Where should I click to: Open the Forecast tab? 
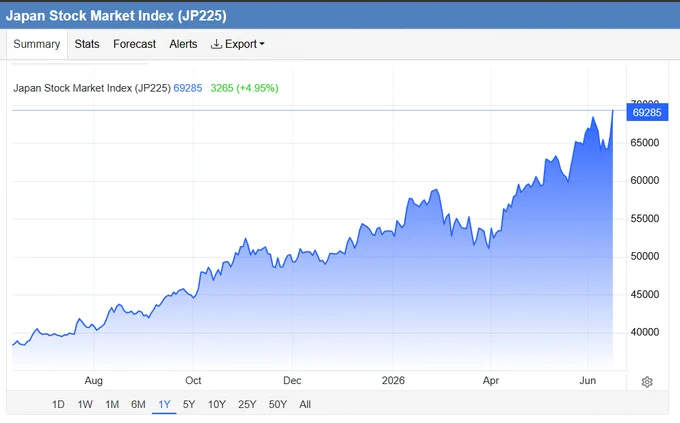pyautogui.click(x=134, y=44)
